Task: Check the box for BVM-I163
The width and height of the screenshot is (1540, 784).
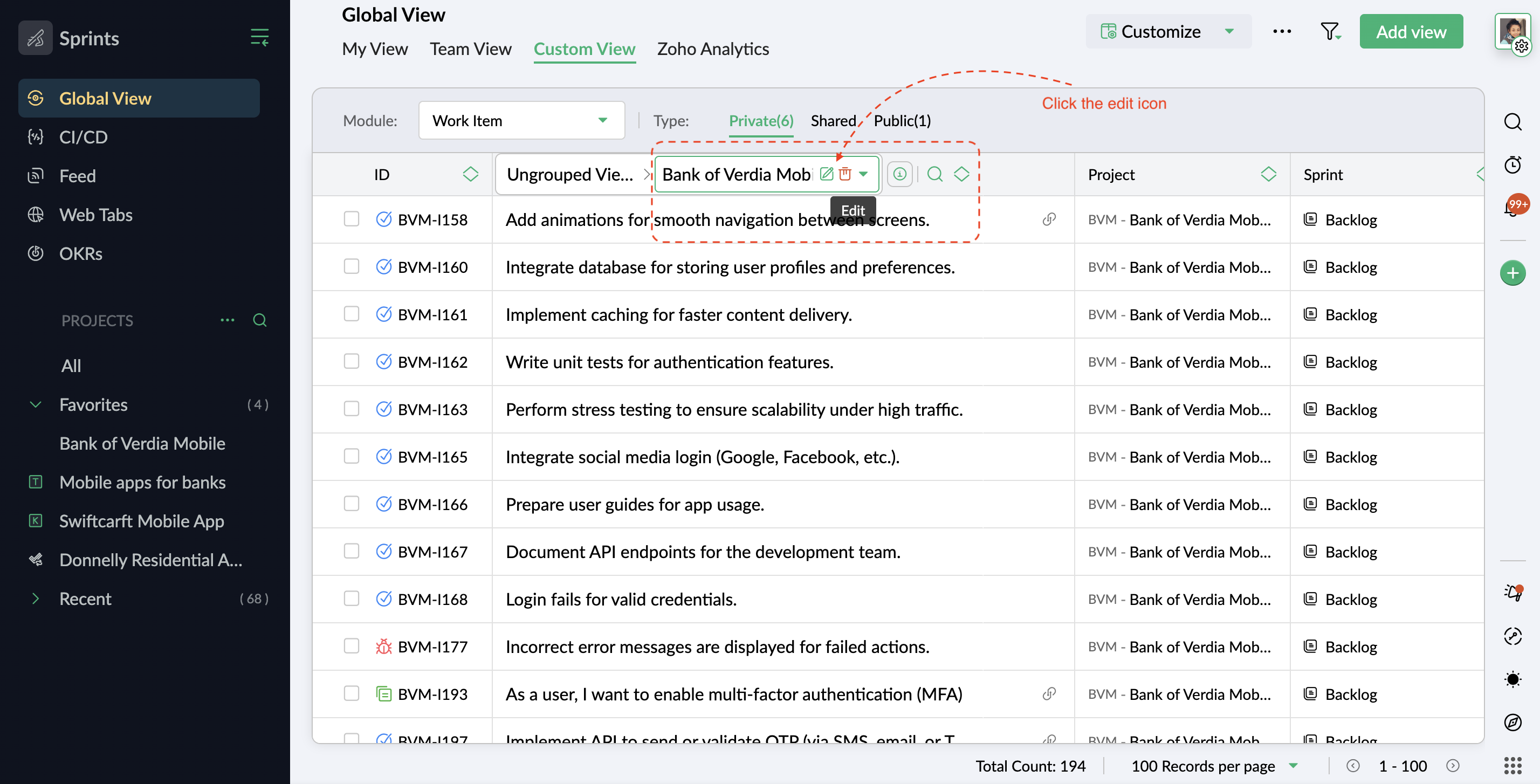Action: pyautogui.click(x=351, y=408)
